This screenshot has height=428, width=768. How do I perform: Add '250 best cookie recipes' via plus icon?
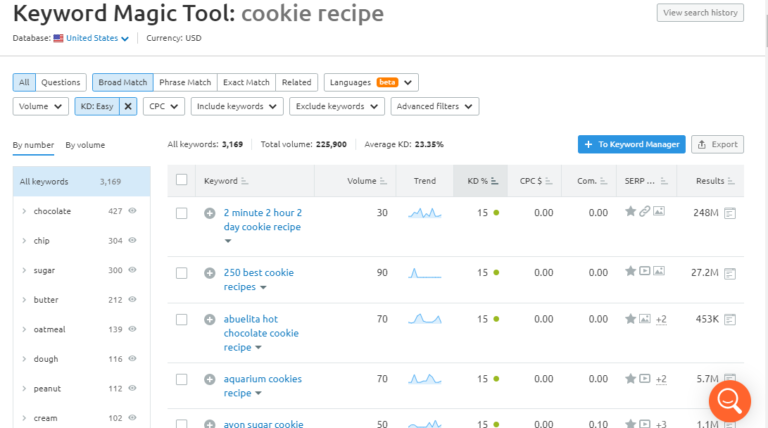[210, 273]
